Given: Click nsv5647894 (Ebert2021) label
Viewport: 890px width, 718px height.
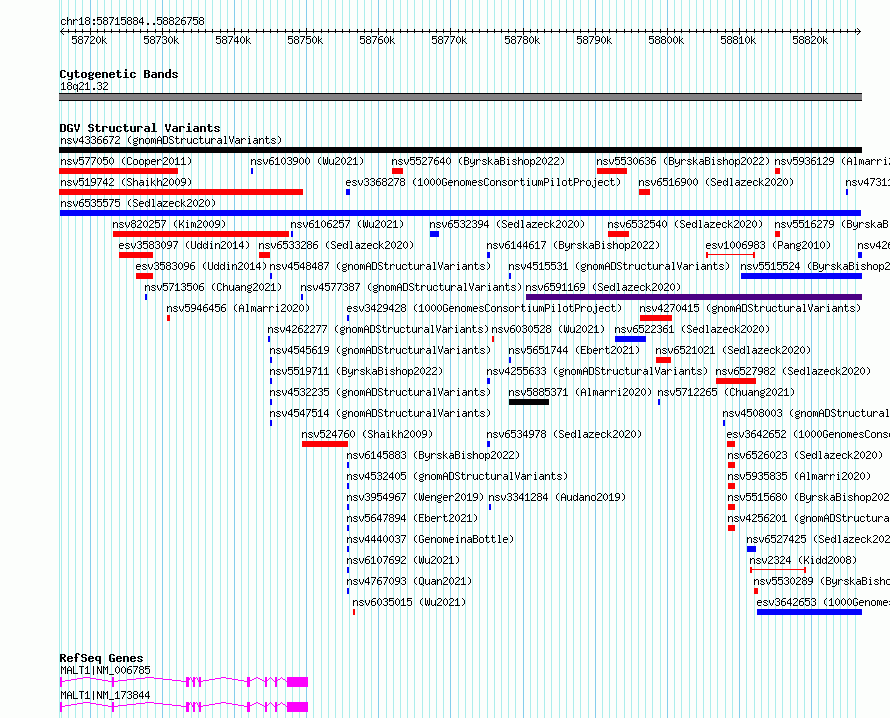Looking at the screenshot, I should coord(413,518).
